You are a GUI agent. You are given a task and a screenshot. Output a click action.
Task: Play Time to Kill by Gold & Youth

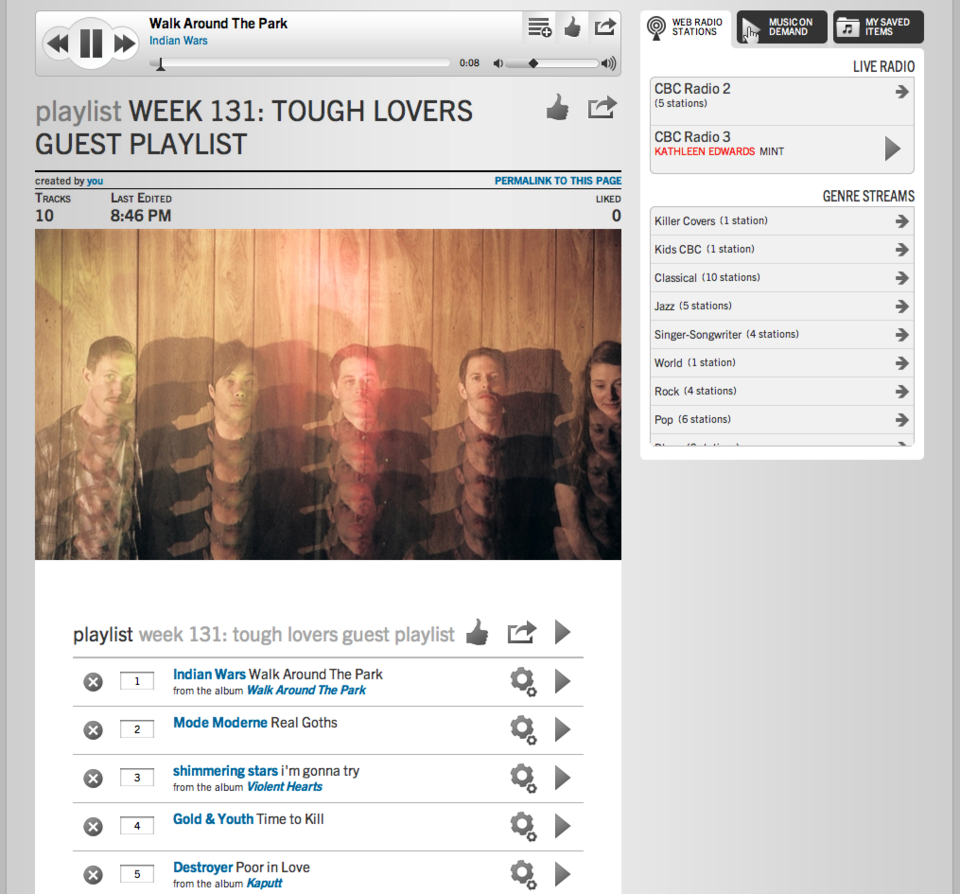563,826
